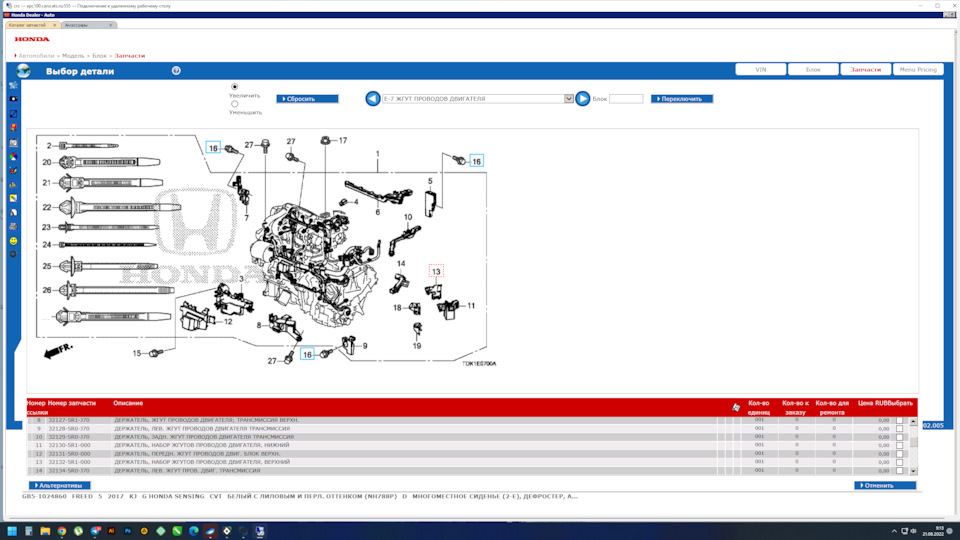The image size is (960, 540).
Task: Click the yellow note pencil sidebar icon
Action: (13, 198)
